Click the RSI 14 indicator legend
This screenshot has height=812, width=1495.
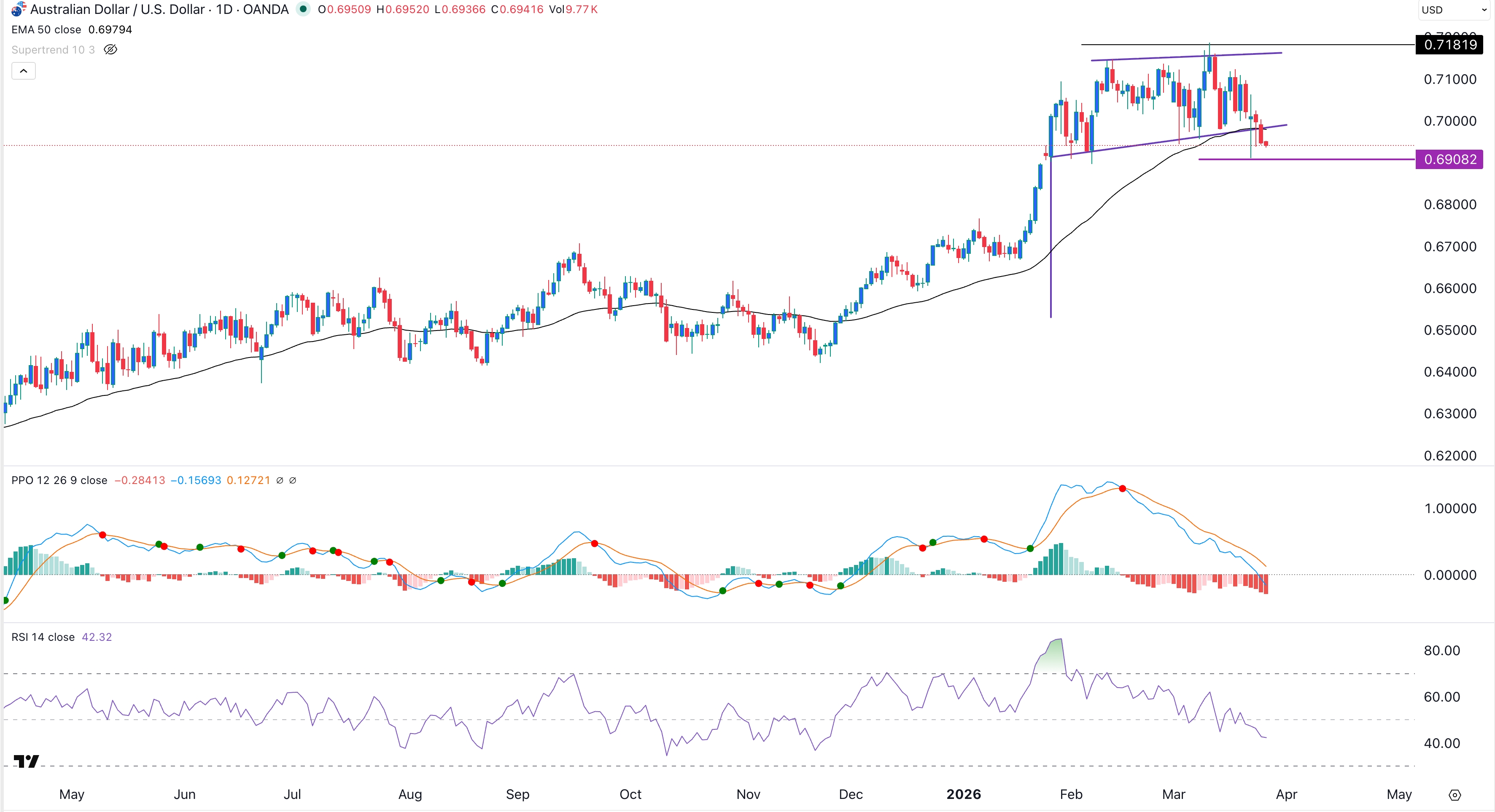click(x=43, y=637)
